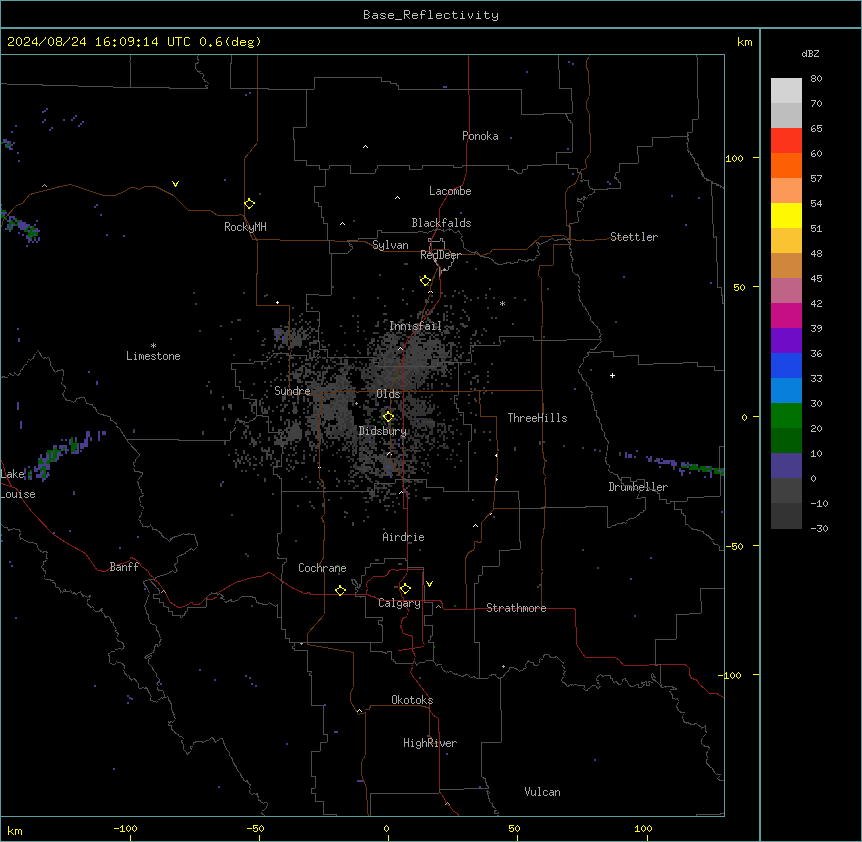Choose the indigo 0-10 dBZ legend swatch
The width and height of the screenshot is (862, 842).
(x=786, y=466)
